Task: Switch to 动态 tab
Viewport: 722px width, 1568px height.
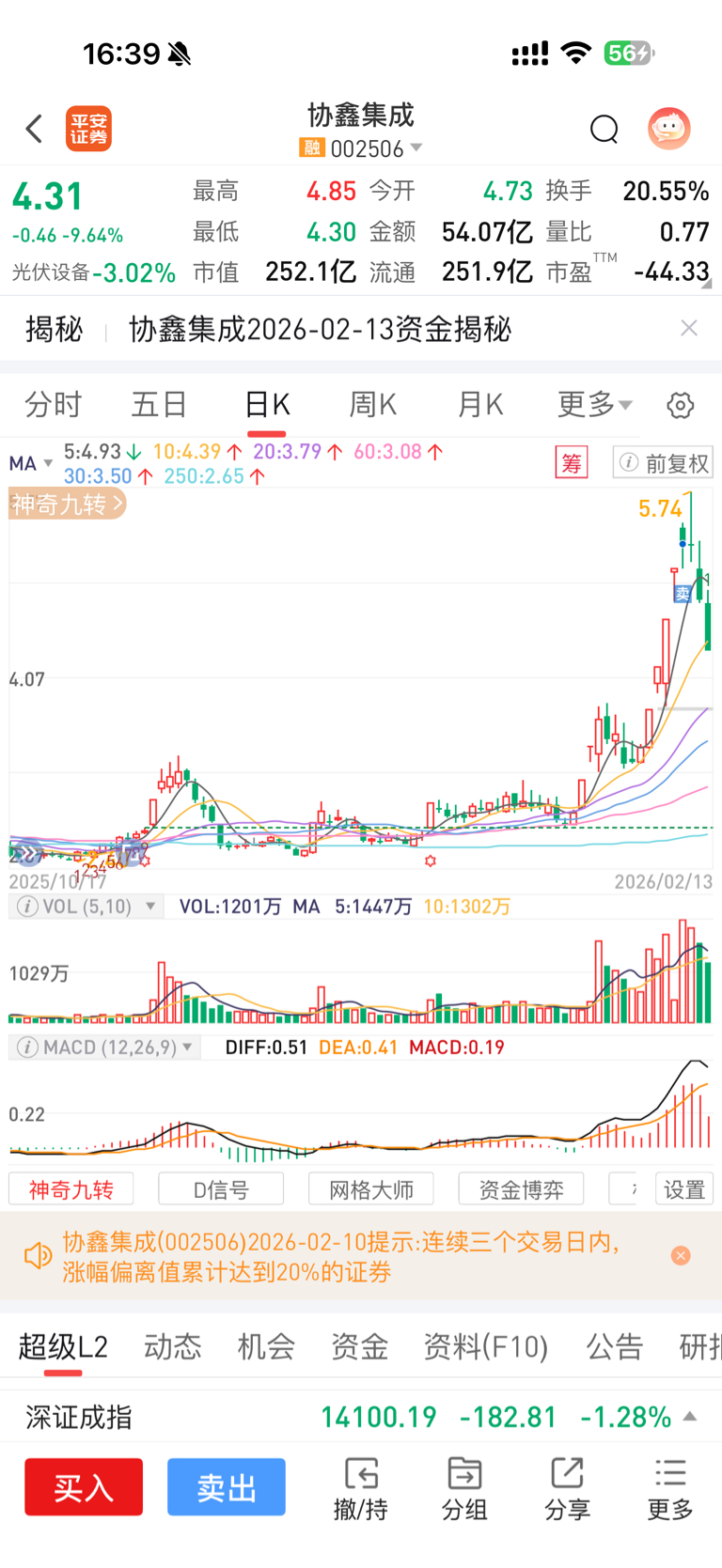Action: [x=172, y=1346]
